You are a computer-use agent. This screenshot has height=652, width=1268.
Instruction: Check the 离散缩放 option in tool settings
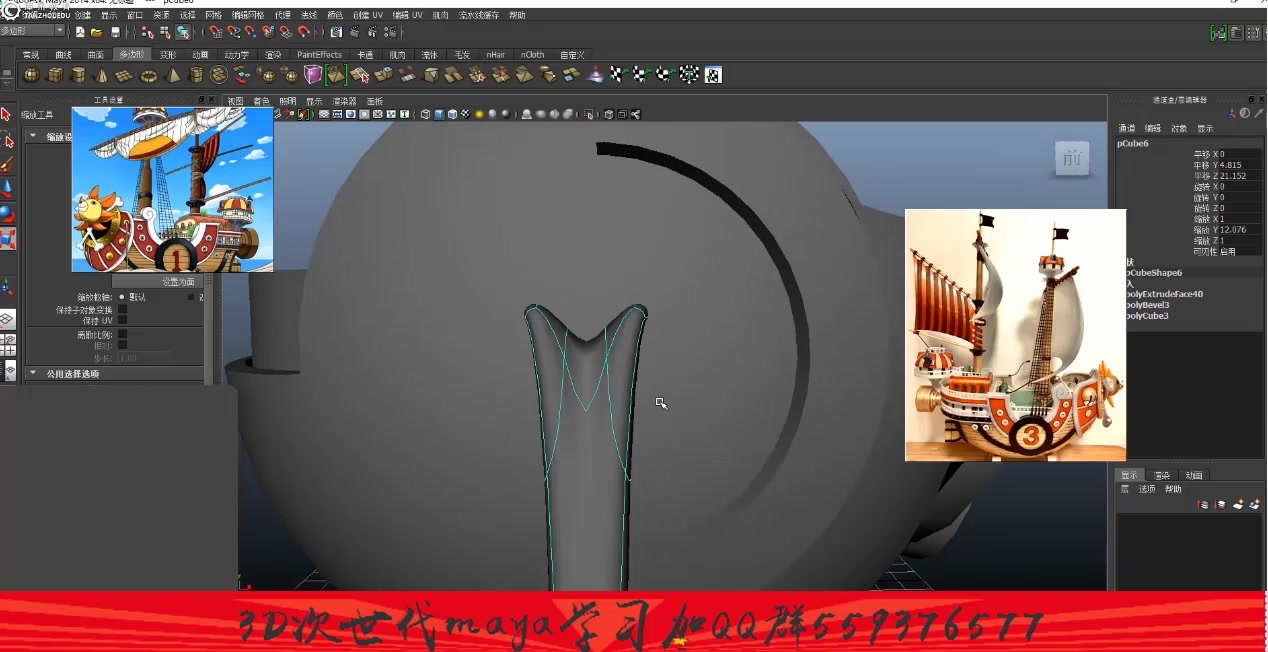tap(123, 334)
